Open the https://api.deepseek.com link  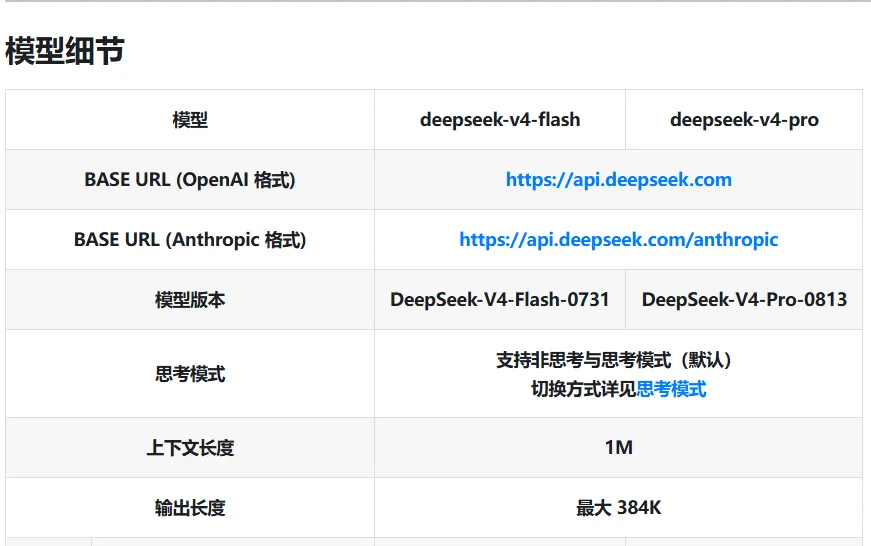[x=618, y=180]
